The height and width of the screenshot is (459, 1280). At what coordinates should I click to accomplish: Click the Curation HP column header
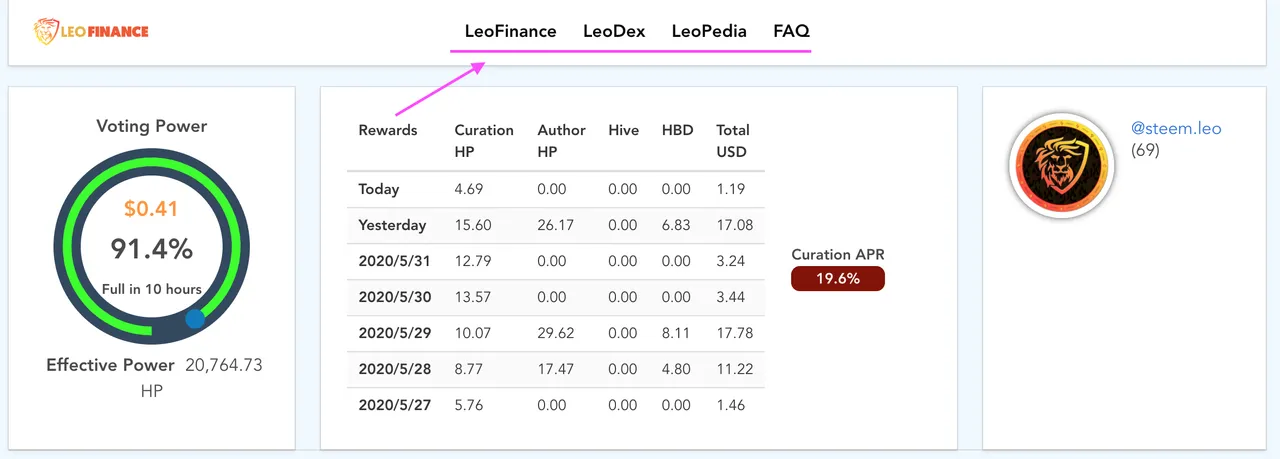point(484,141)
